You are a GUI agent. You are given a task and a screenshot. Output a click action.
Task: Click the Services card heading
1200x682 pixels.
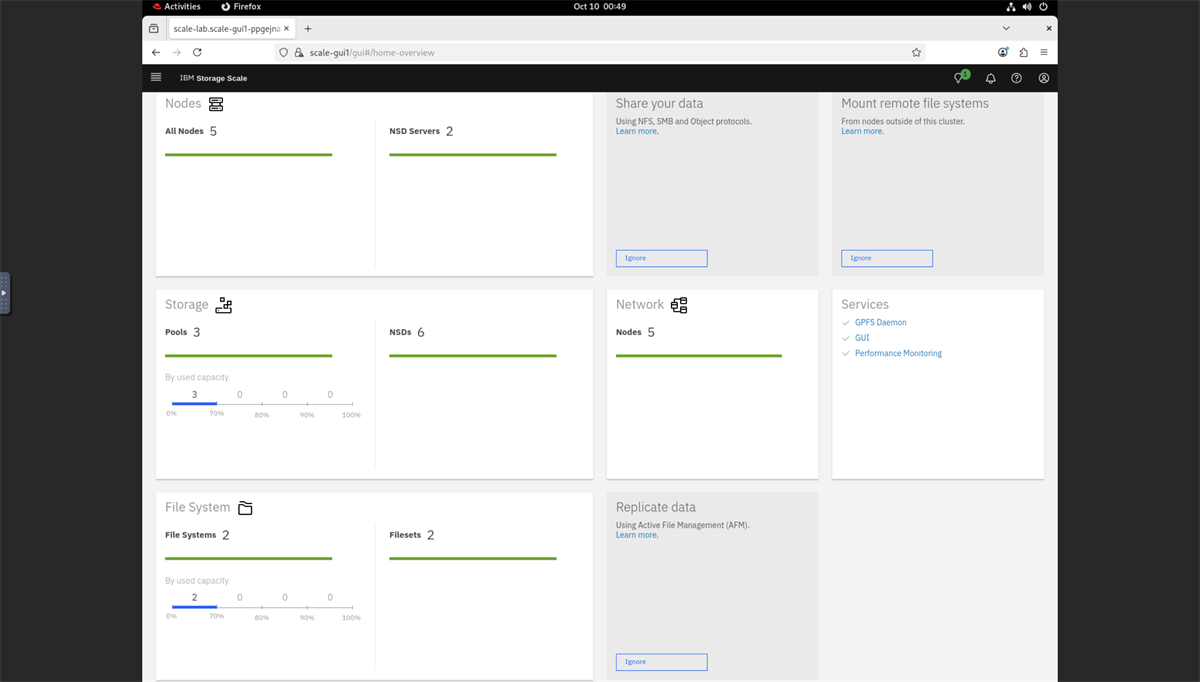coord(865,305)
